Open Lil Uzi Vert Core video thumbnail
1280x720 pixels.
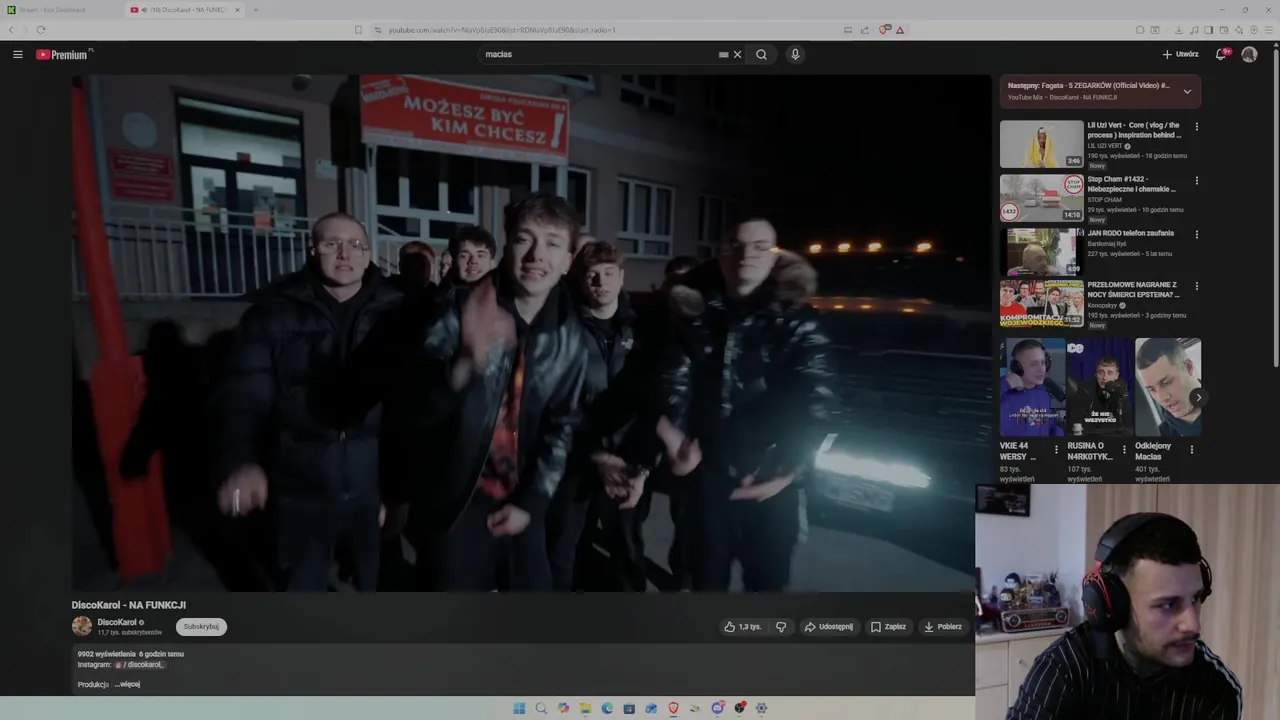(x=1042, y=144)
